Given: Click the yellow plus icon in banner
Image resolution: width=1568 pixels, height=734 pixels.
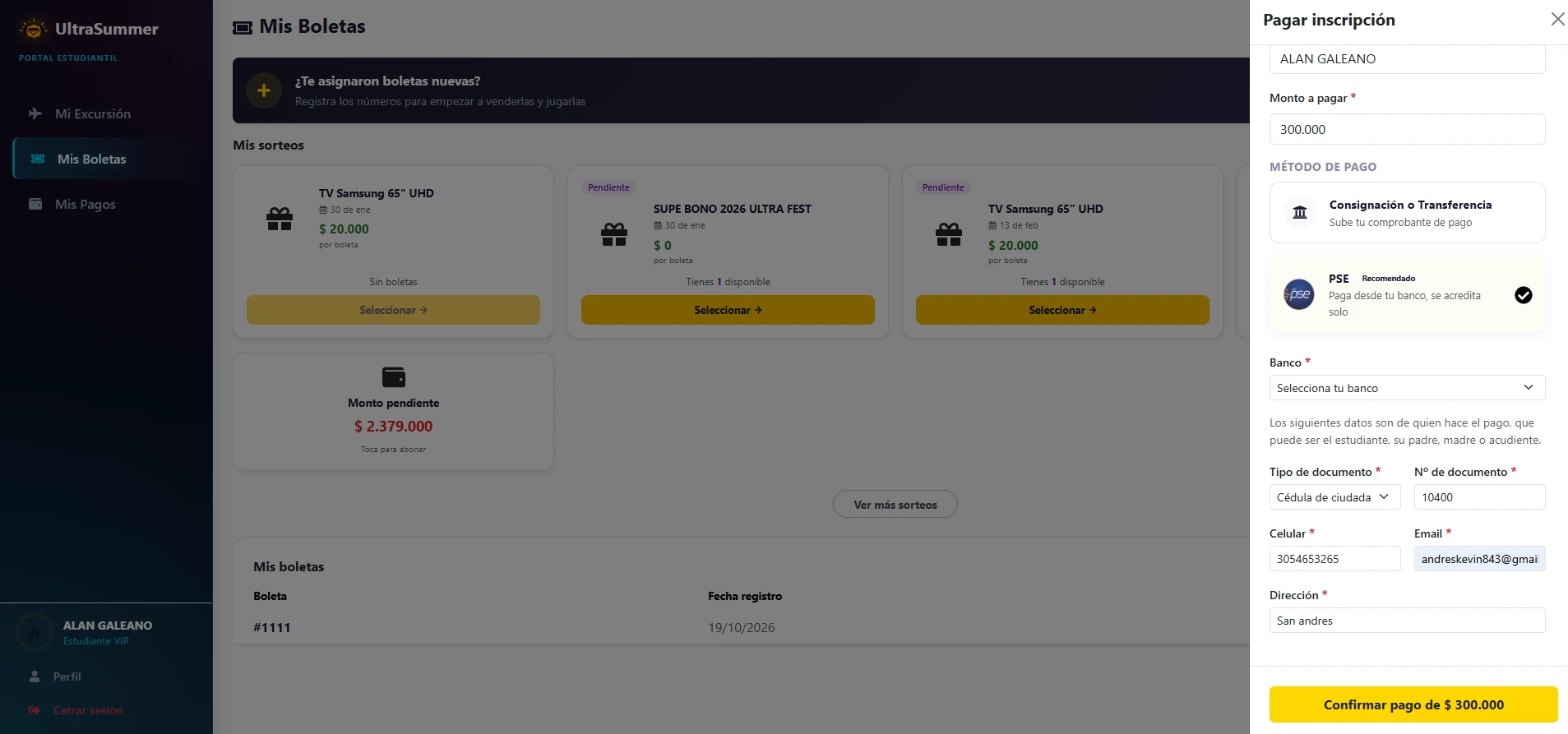Looking at the screenshot, I should pos(264,90).
